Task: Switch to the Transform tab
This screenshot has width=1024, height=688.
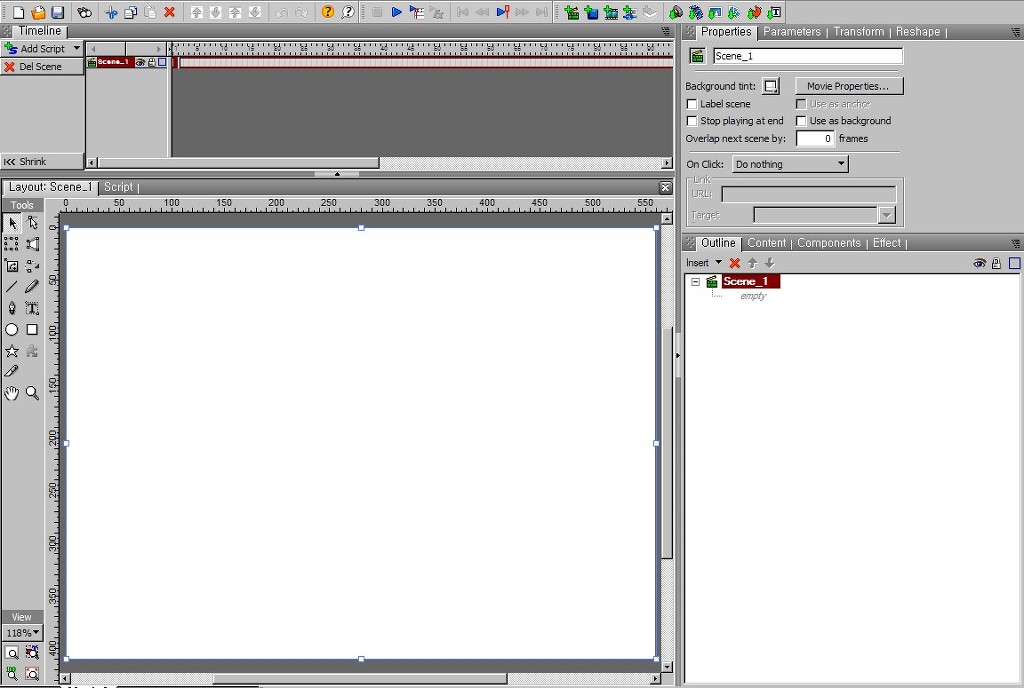Action: pyautogui.click(x=858, y=31)
